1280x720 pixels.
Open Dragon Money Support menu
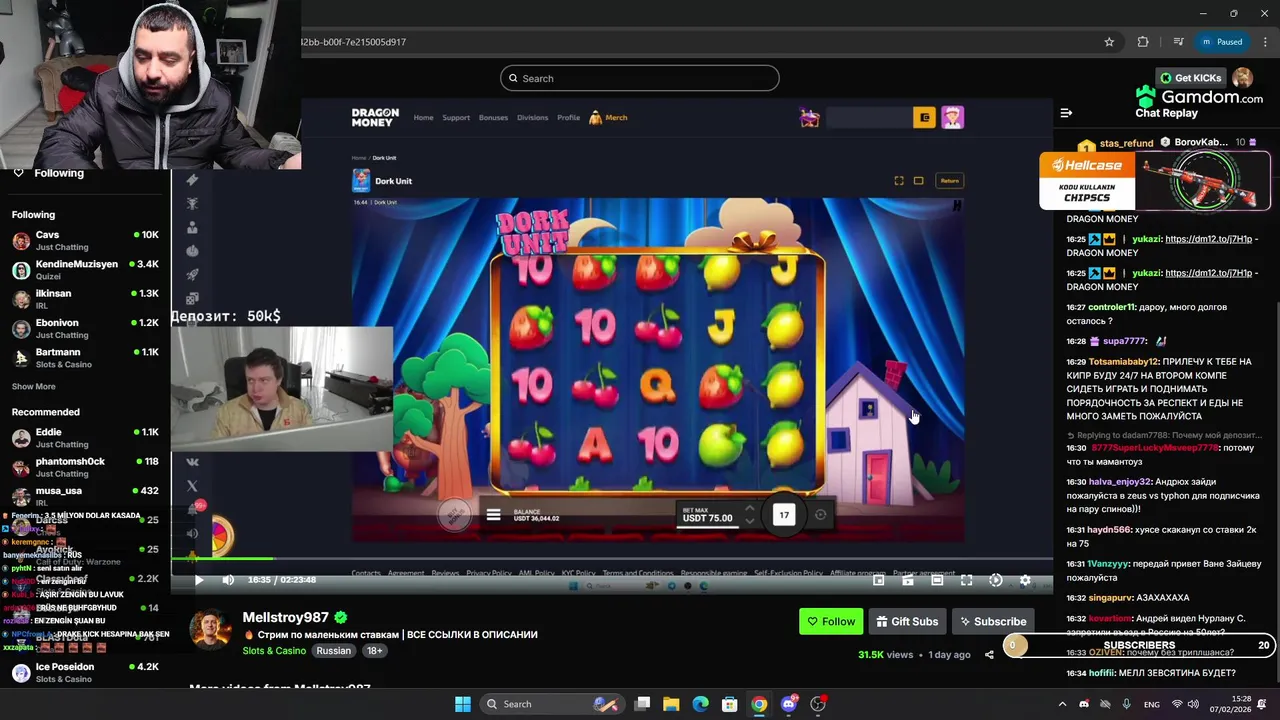456,118
